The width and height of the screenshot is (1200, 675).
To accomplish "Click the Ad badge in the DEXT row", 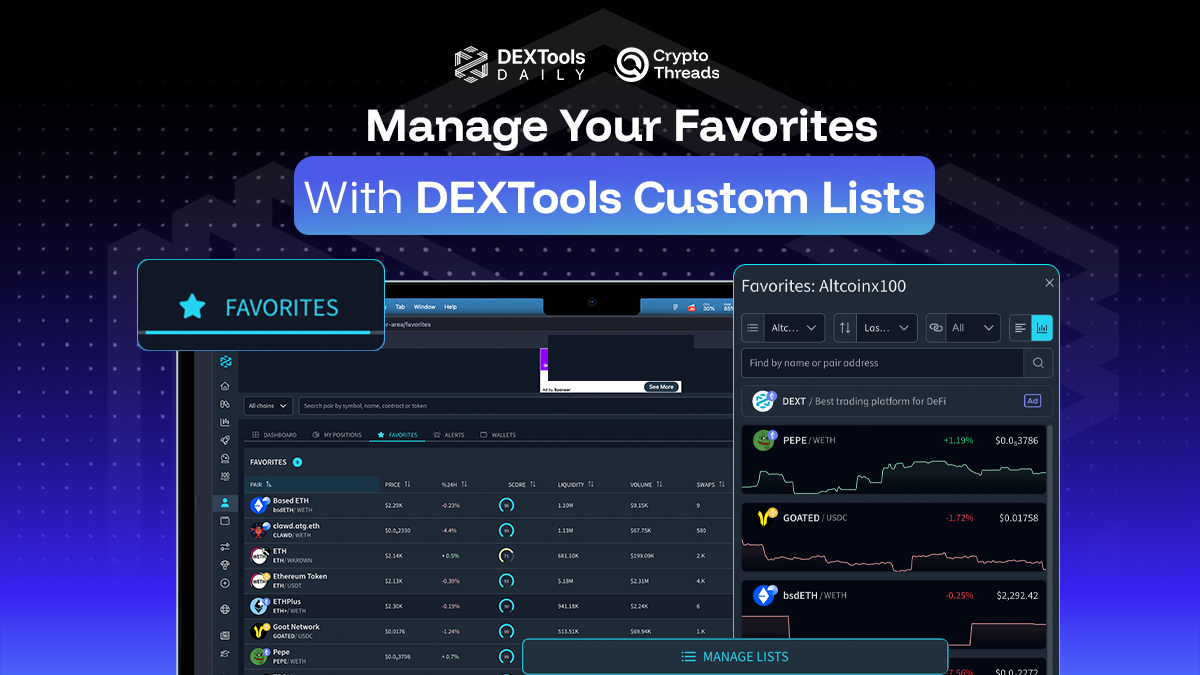I will coord(1033,401).
